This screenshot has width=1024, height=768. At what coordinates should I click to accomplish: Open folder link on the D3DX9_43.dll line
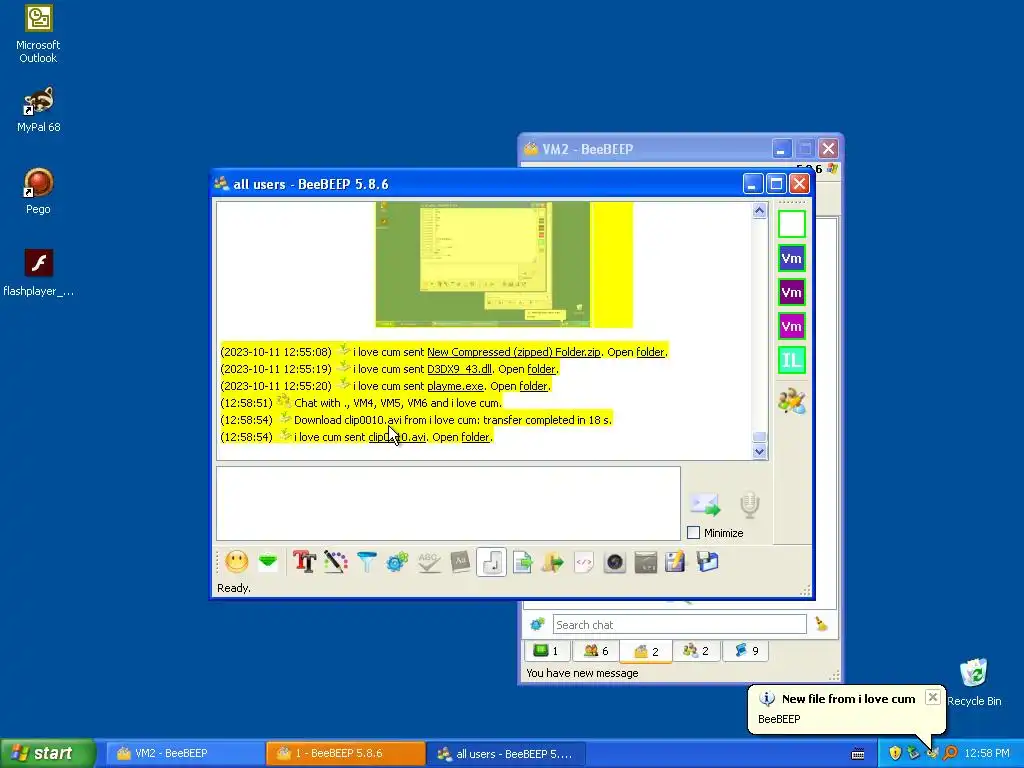541,369
